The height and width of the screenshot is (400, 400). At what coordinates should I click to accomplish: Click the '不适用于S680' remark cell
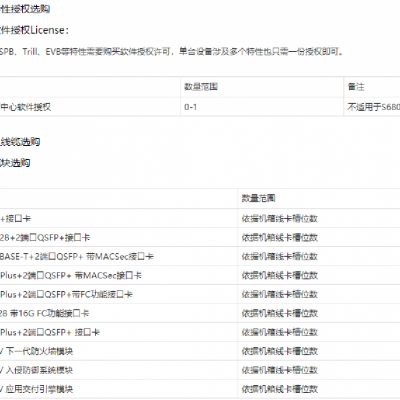(374, 107)
